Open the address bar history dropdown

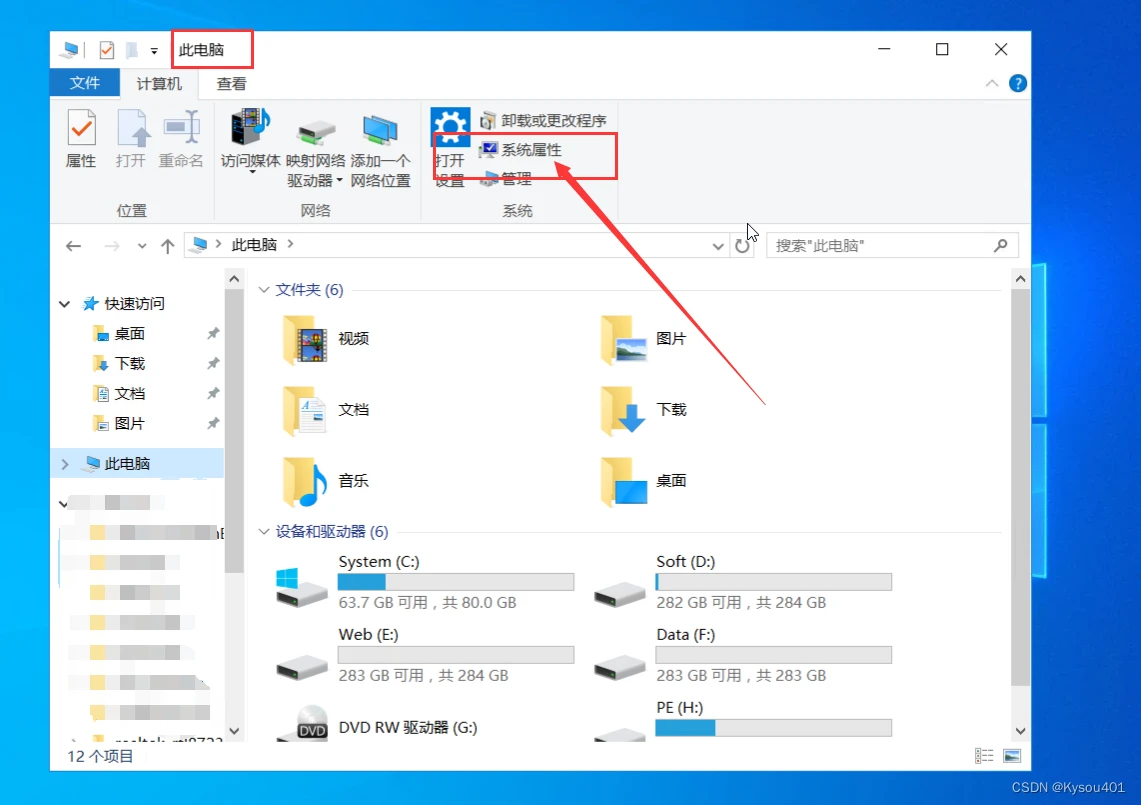[x=717, y=246]
